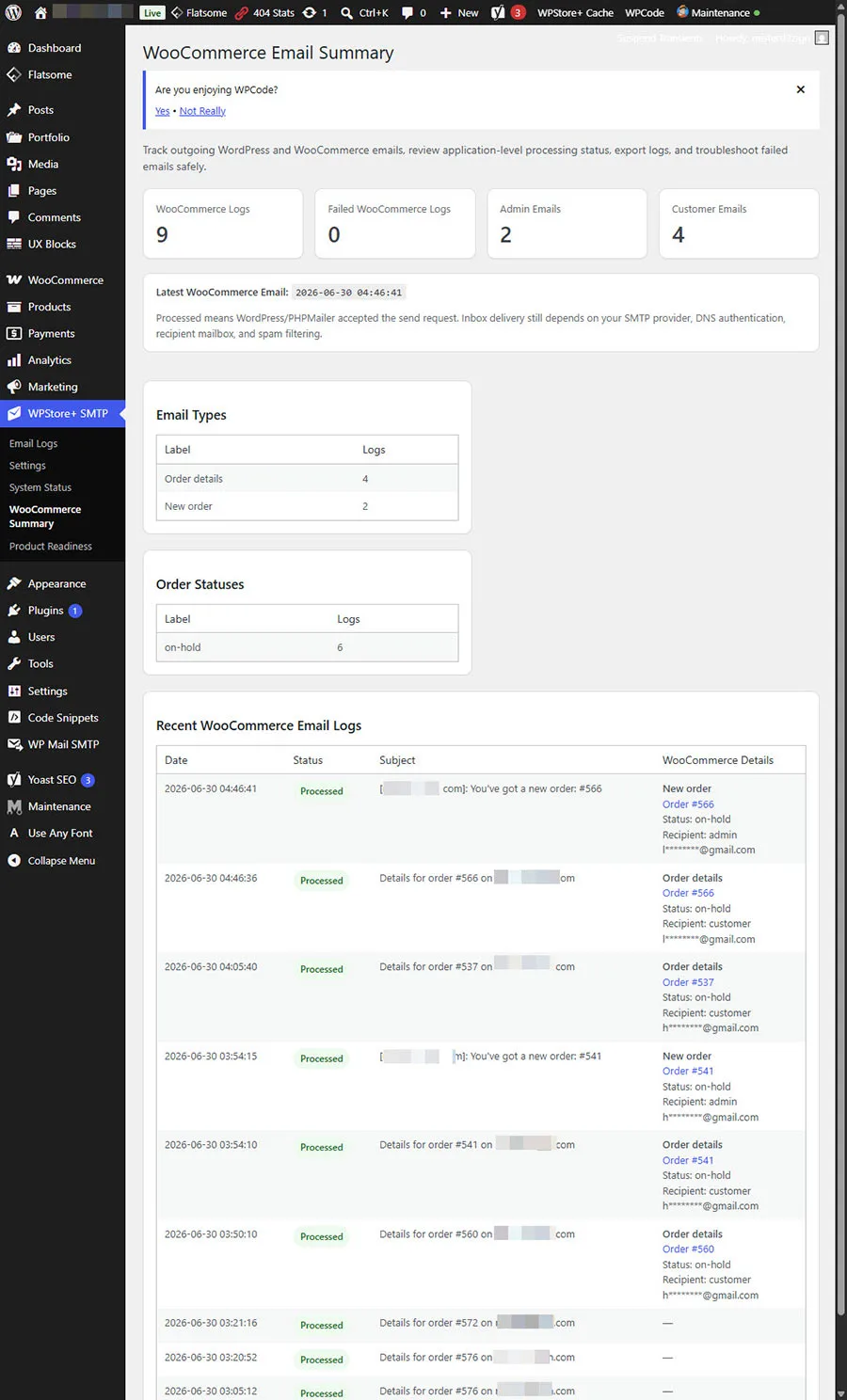Image resolution: width=847 pixels, height=1400 pixels.
Task: Click Processed status for 03:50:10 log
Action: [322, 1236]
